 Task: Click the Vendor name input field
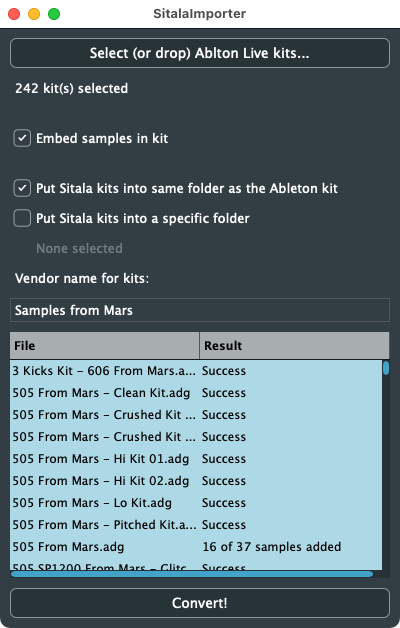(200, 310)
